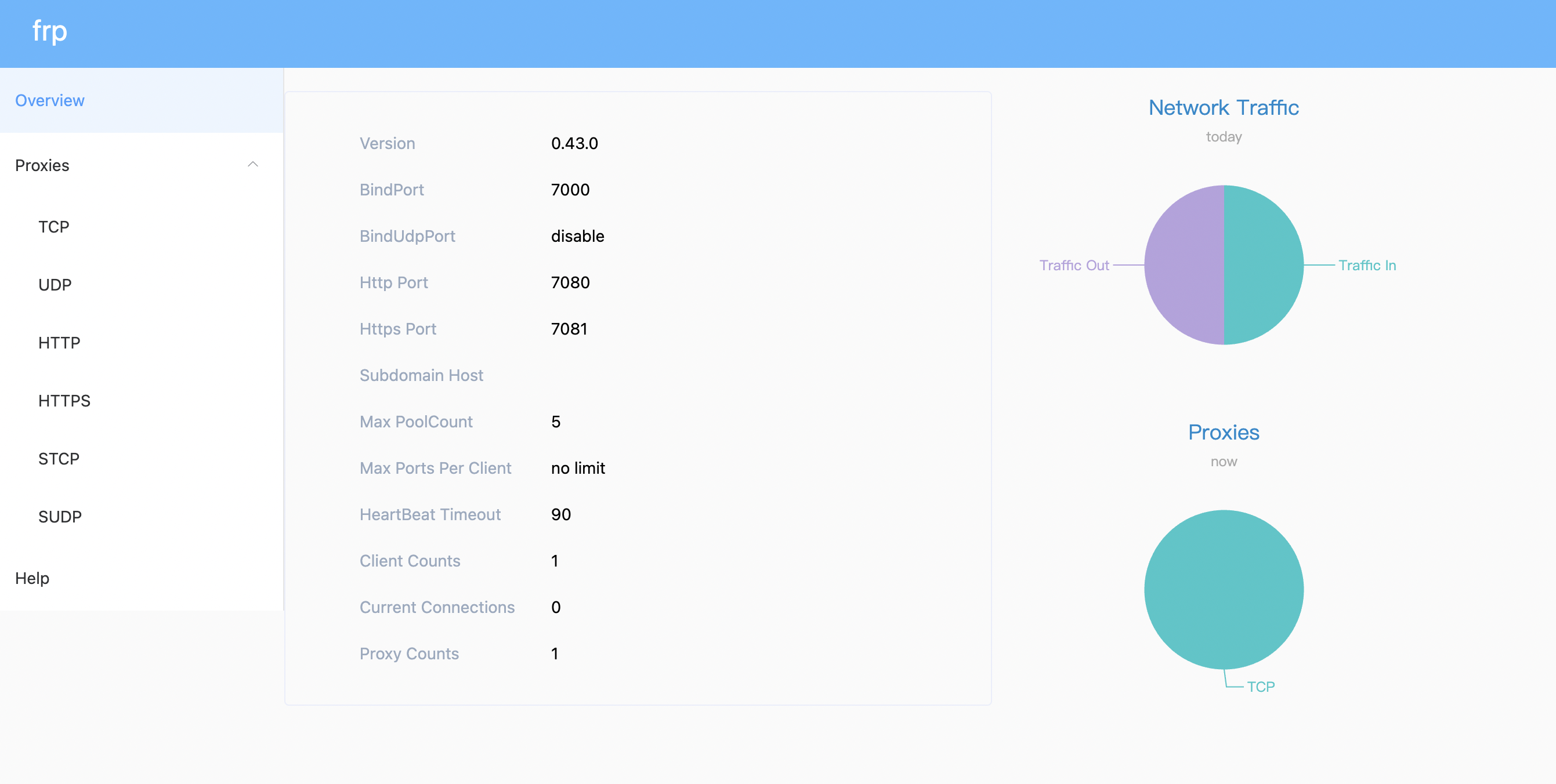This screenshot has width=1556, height=784.
Task: Click the Traffic Out chart label
Action: point(1074,266)
